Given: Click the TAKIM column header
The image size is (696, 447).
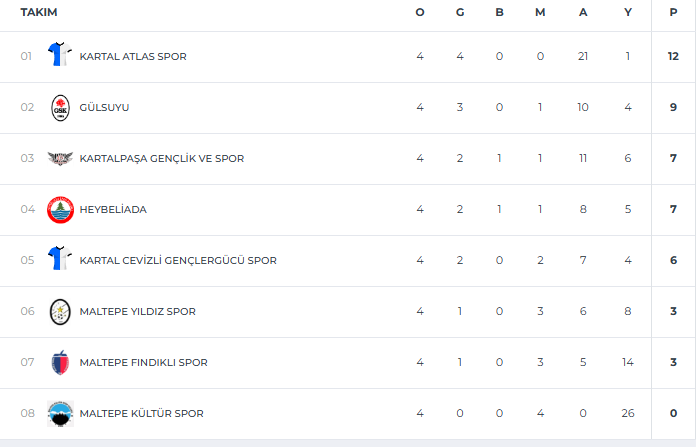Looking at the screenshot, I should pos(39,12).
